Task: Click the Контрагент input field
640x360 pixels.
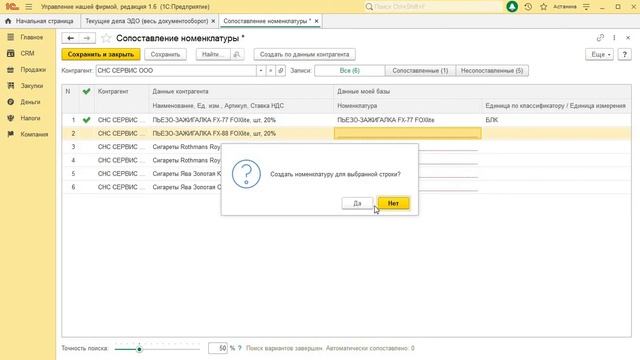Action: [x=176, y=71]
